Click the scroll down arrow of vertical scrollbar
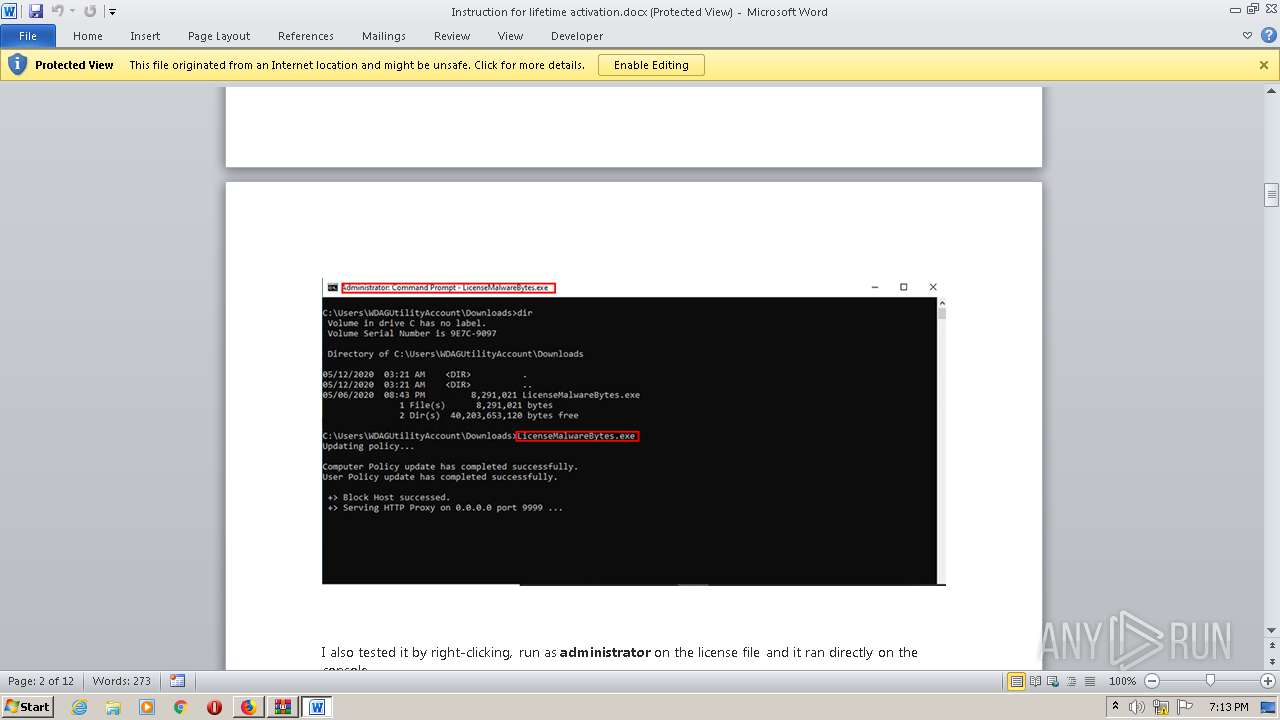The height and width of the screenshot is (720, 1280). (x=1271, y=629)
